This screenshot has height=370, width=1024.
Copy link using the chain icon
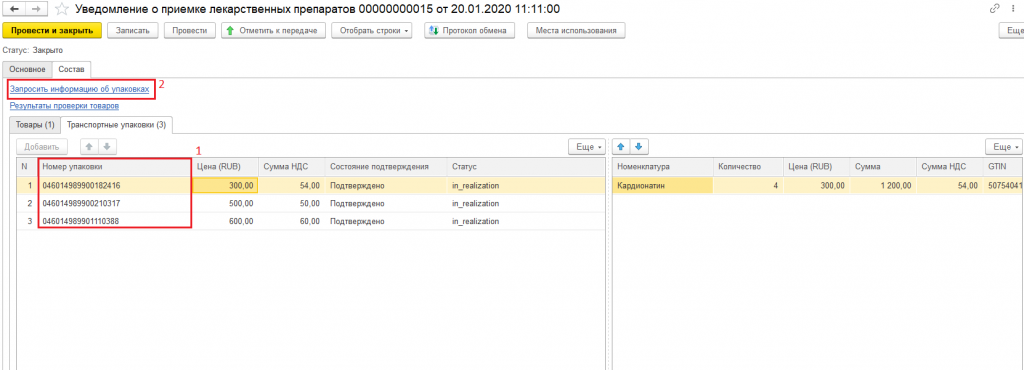(x=995, y=9)
